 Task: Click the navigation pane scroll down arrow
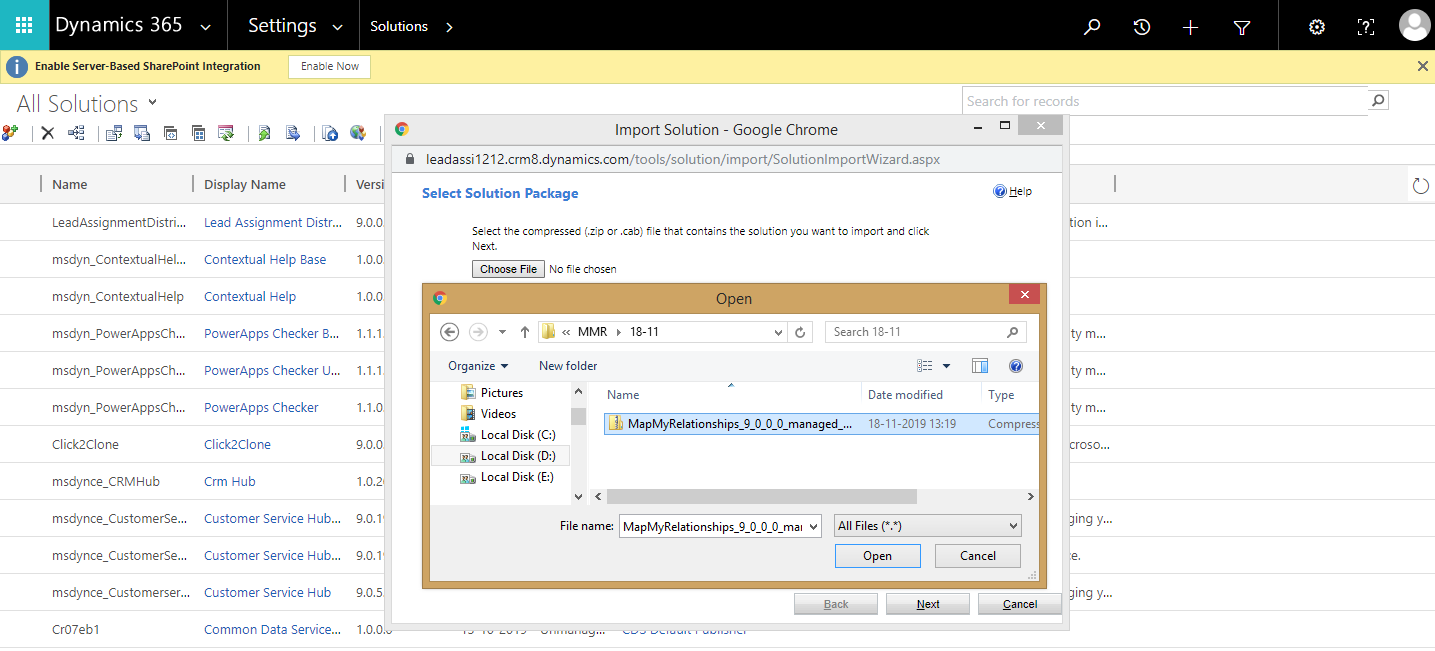pos(578,497)
